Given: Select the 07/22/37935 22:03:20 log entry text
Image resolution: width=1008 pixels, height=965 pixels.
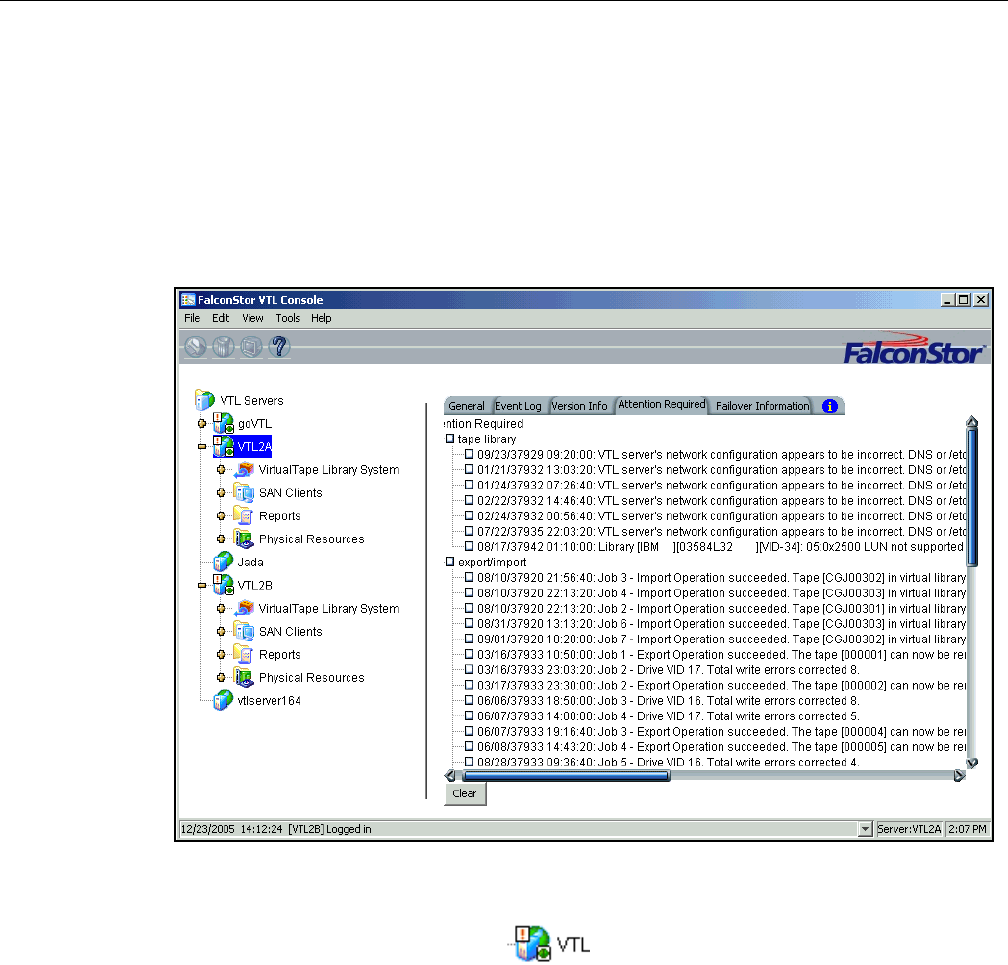Looking at the screenshot, I should pyautogui.click(x=721, y=532).
